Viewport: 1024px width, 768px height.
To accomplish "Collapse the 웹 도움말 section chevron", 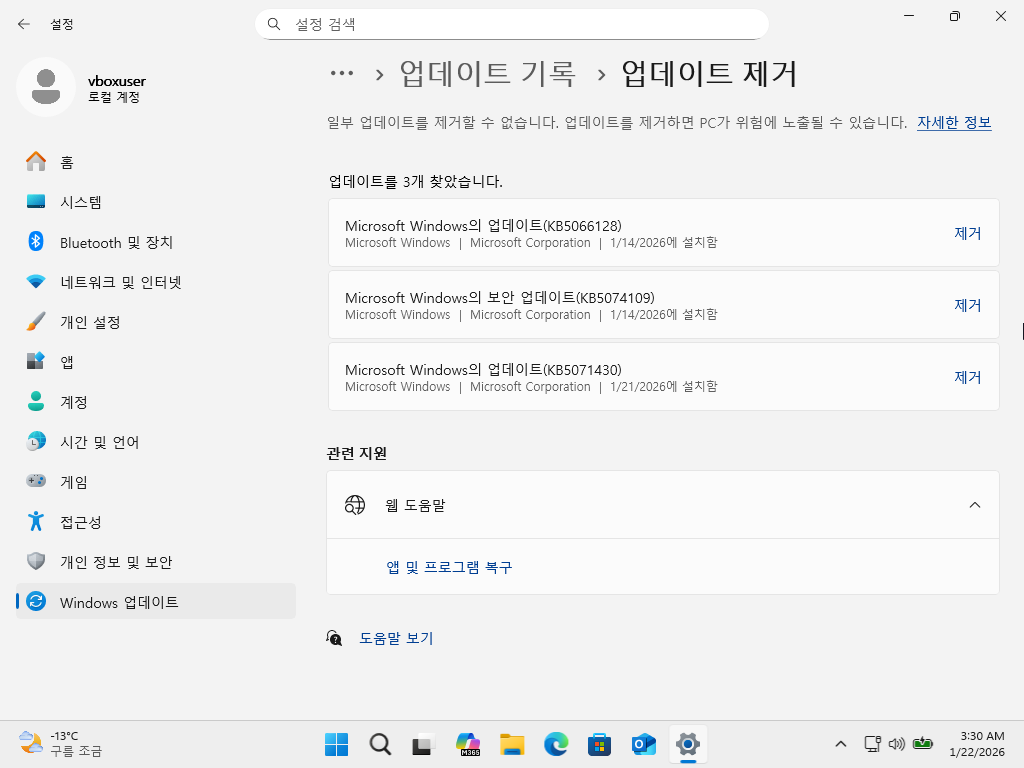I will [x=974, y=505].
